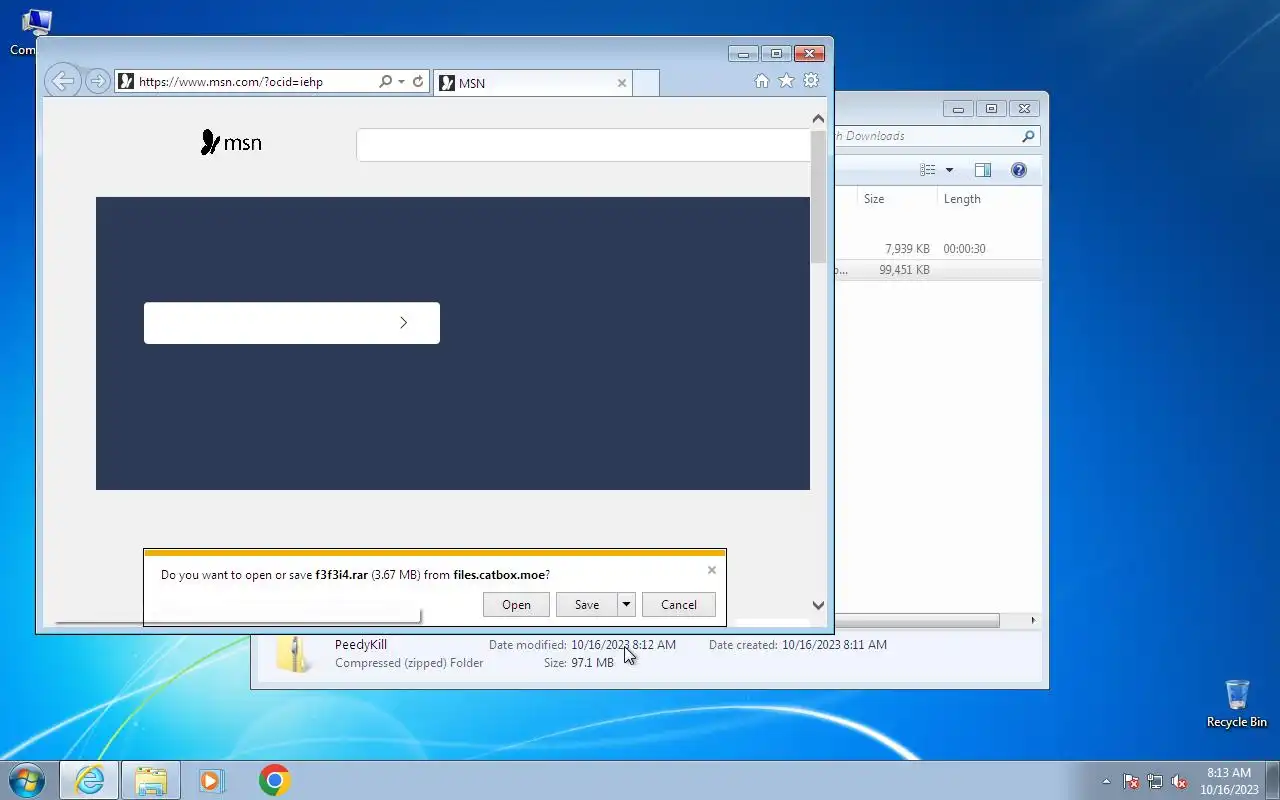
Task: Click the IE forward arrow button
Action: click(97, 81)
